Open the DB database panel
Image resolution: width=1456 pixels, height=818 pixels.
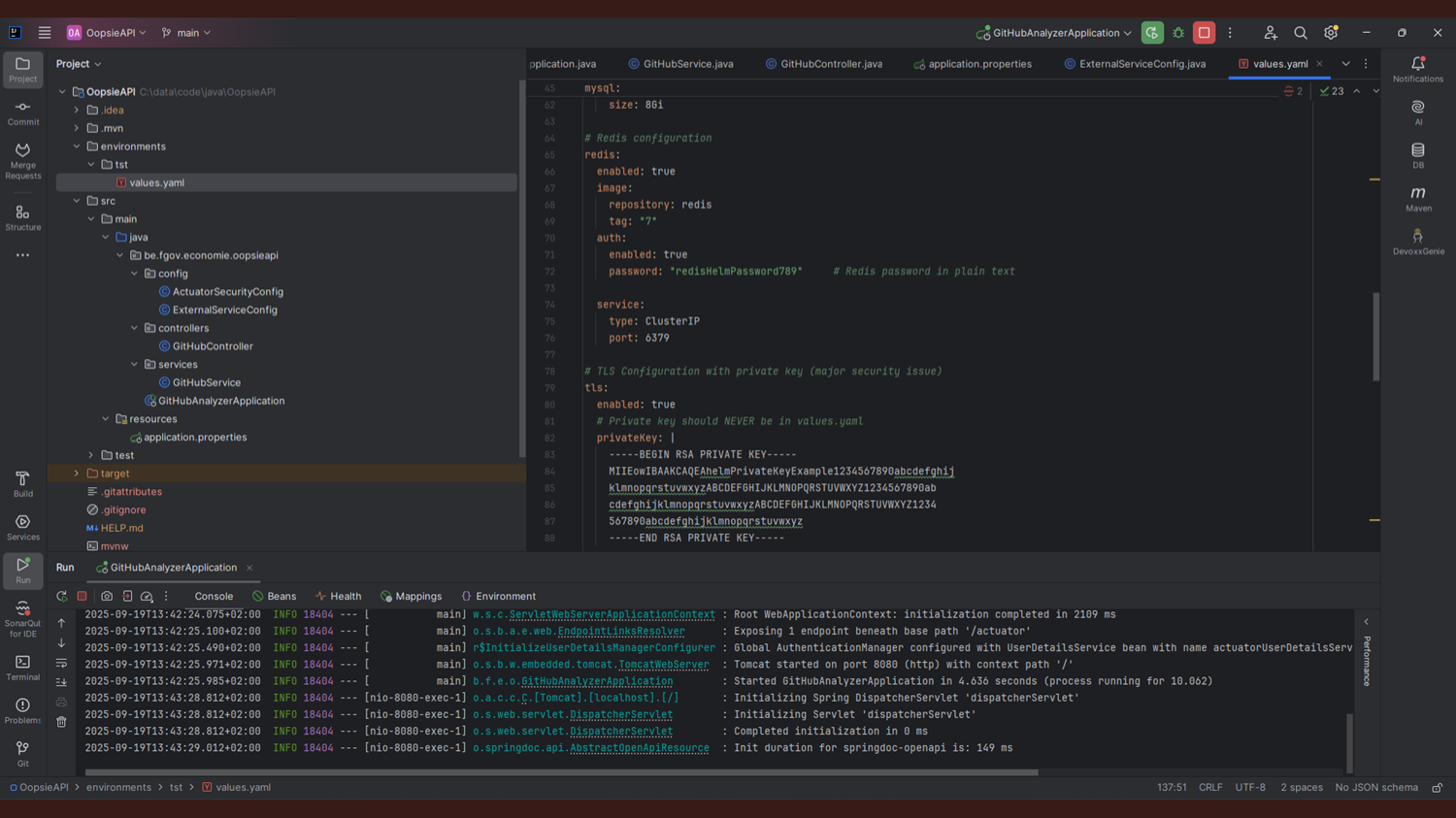(x=1417, y=155)
